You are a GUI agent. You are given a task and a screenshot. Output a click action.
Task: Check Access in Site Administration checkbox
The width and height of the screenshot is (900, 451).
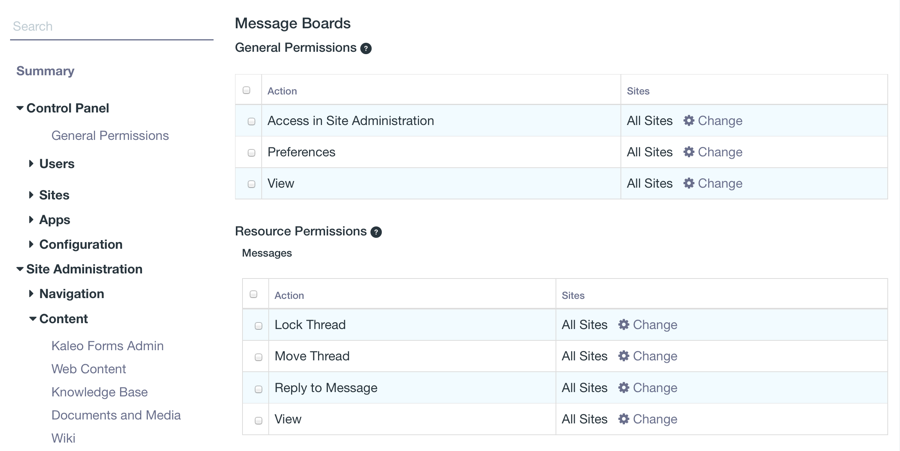251,122
